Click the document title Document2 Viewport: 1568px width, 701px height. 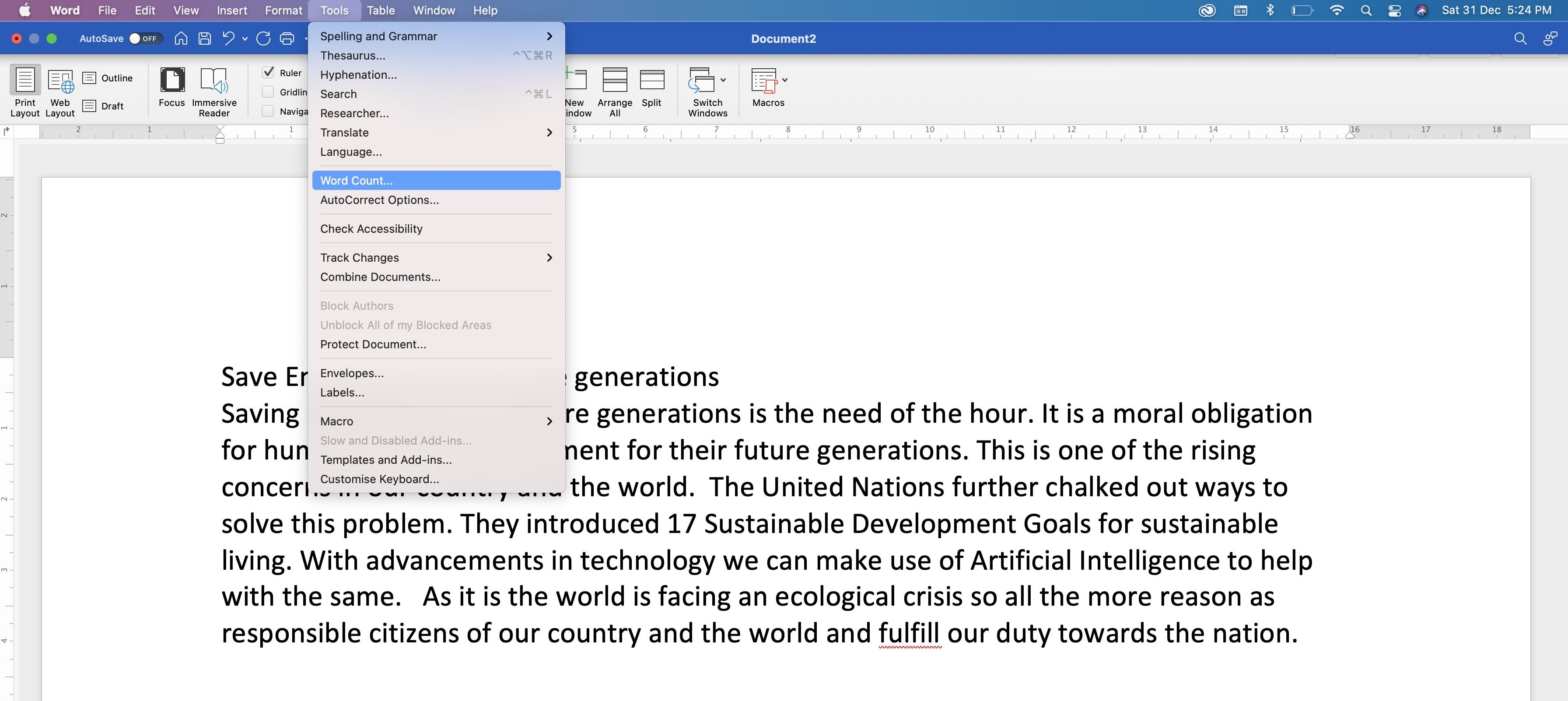pyautogui.click(x=783, y=38)
